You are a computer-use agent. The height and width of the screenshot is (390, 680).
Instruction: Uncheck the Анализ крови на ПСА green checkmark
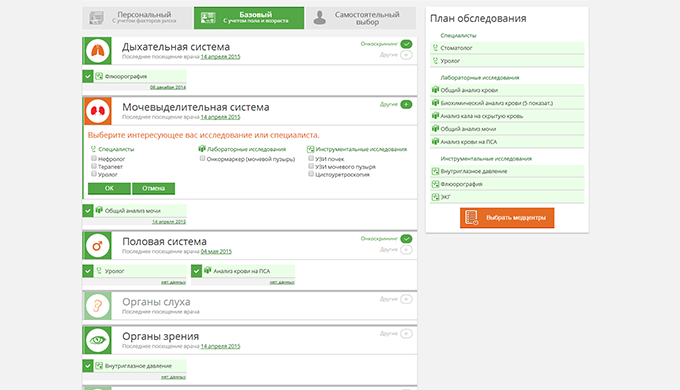196,271
